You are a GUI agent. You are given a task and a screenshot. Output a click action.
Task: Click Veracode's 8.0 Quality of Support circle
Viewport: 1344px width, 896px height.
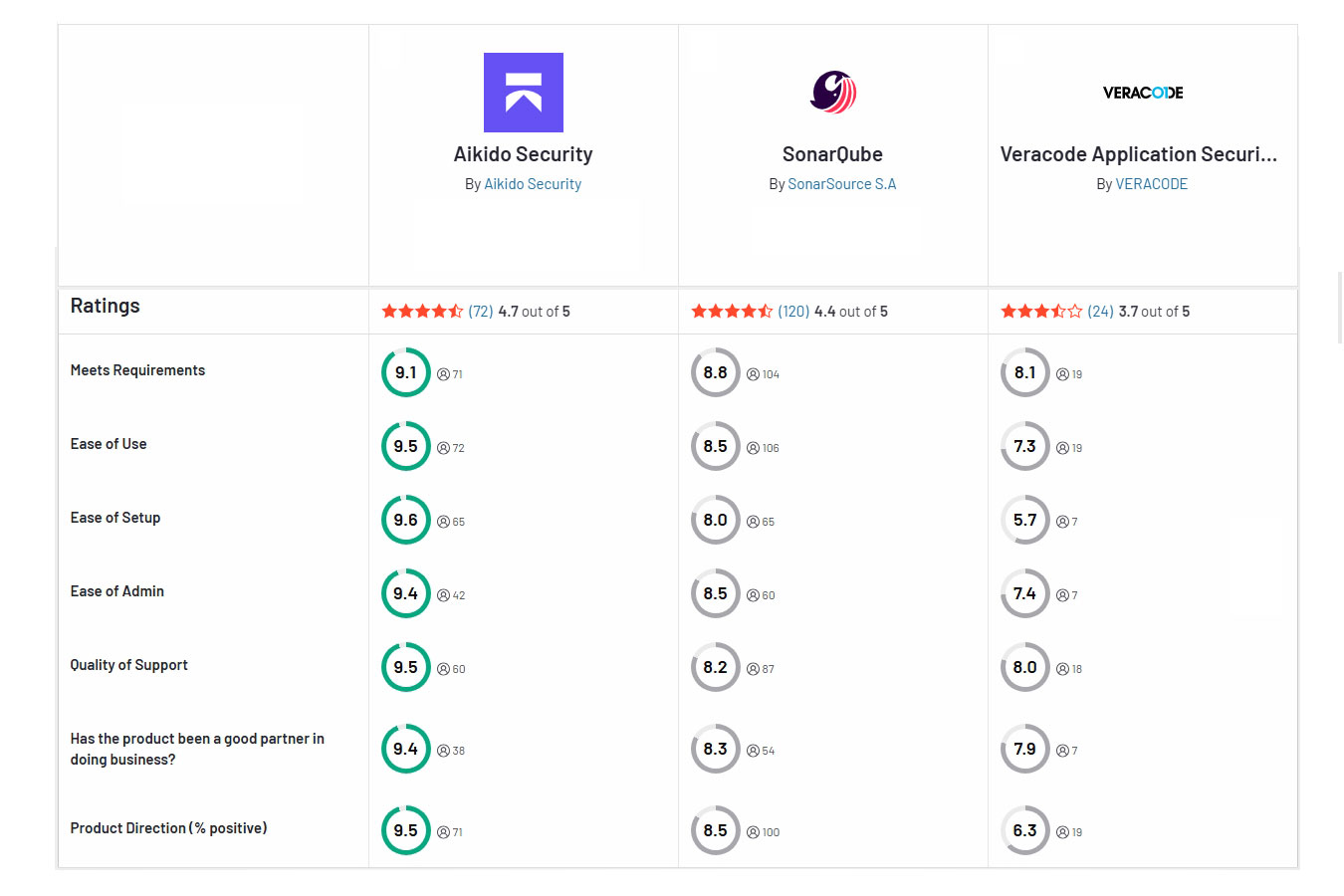(1025, 667)
